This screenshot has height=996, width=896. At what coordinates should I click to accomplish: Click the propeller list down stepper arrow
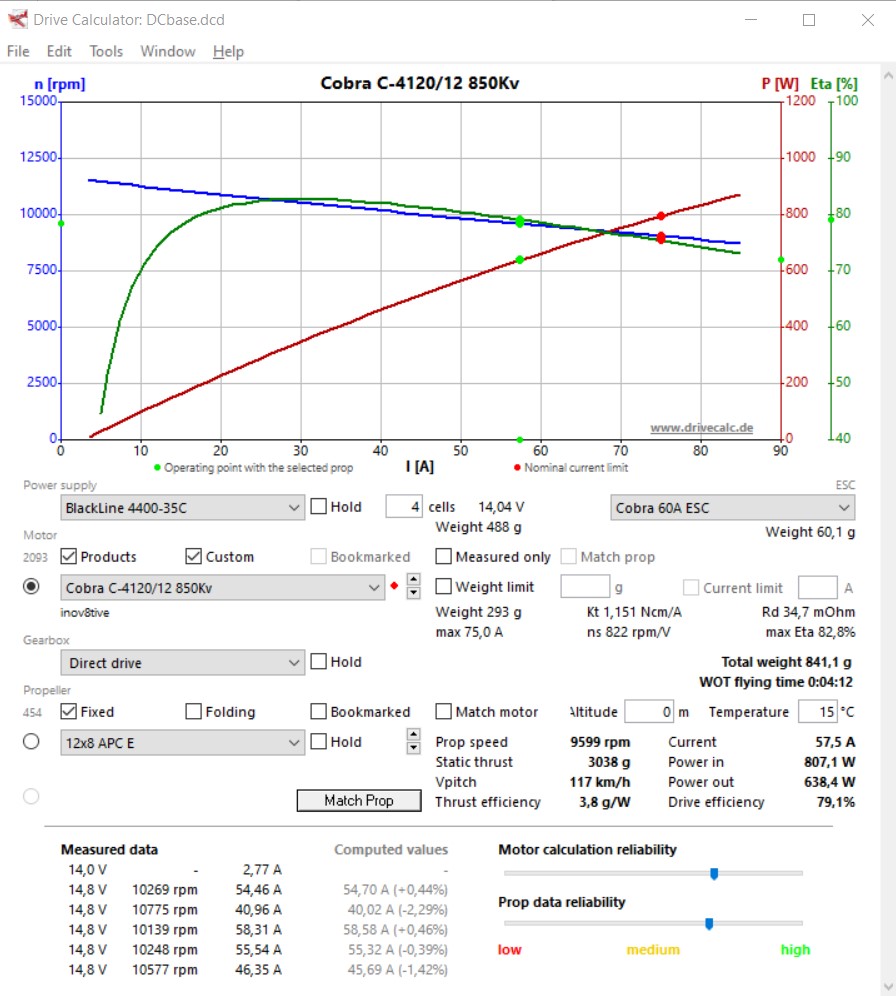(x=413, y=748)
